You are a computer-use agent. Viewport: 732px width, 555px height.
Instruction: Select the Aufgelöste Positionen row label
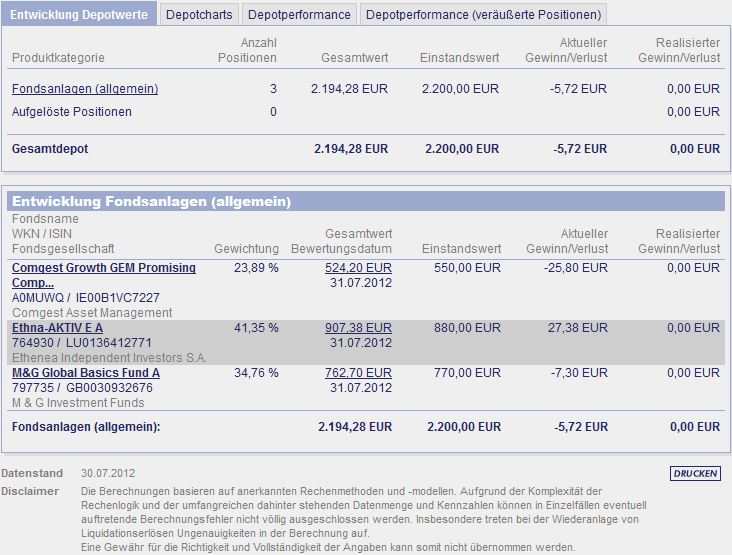[72, 112]
